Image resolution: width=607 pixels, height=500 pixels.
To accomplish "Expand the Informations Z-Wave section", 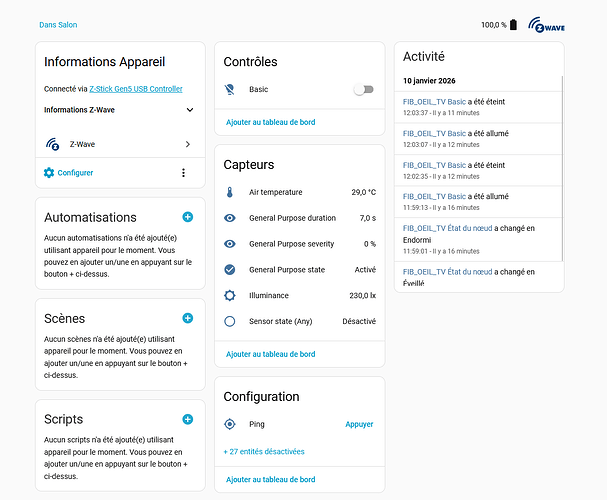I will point(189,110).
